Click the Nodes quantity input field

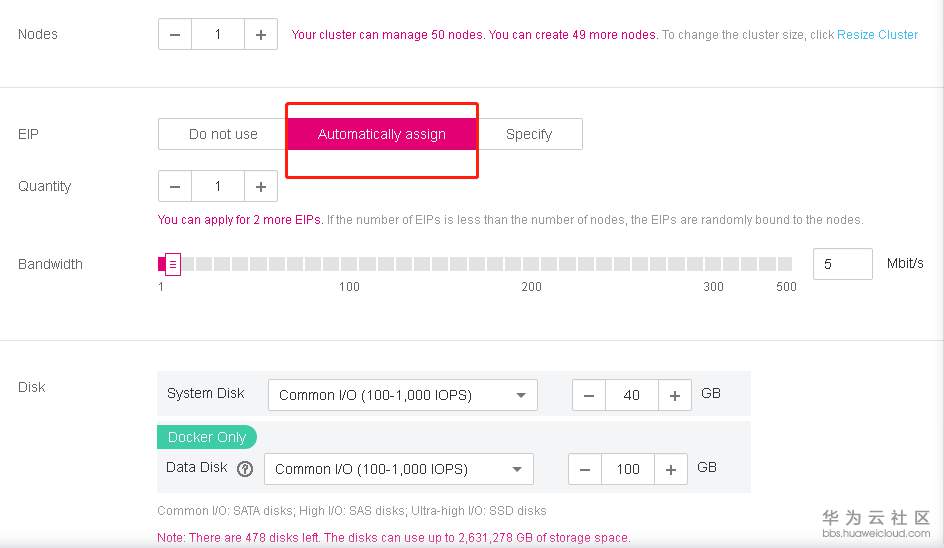pos(218,34)
